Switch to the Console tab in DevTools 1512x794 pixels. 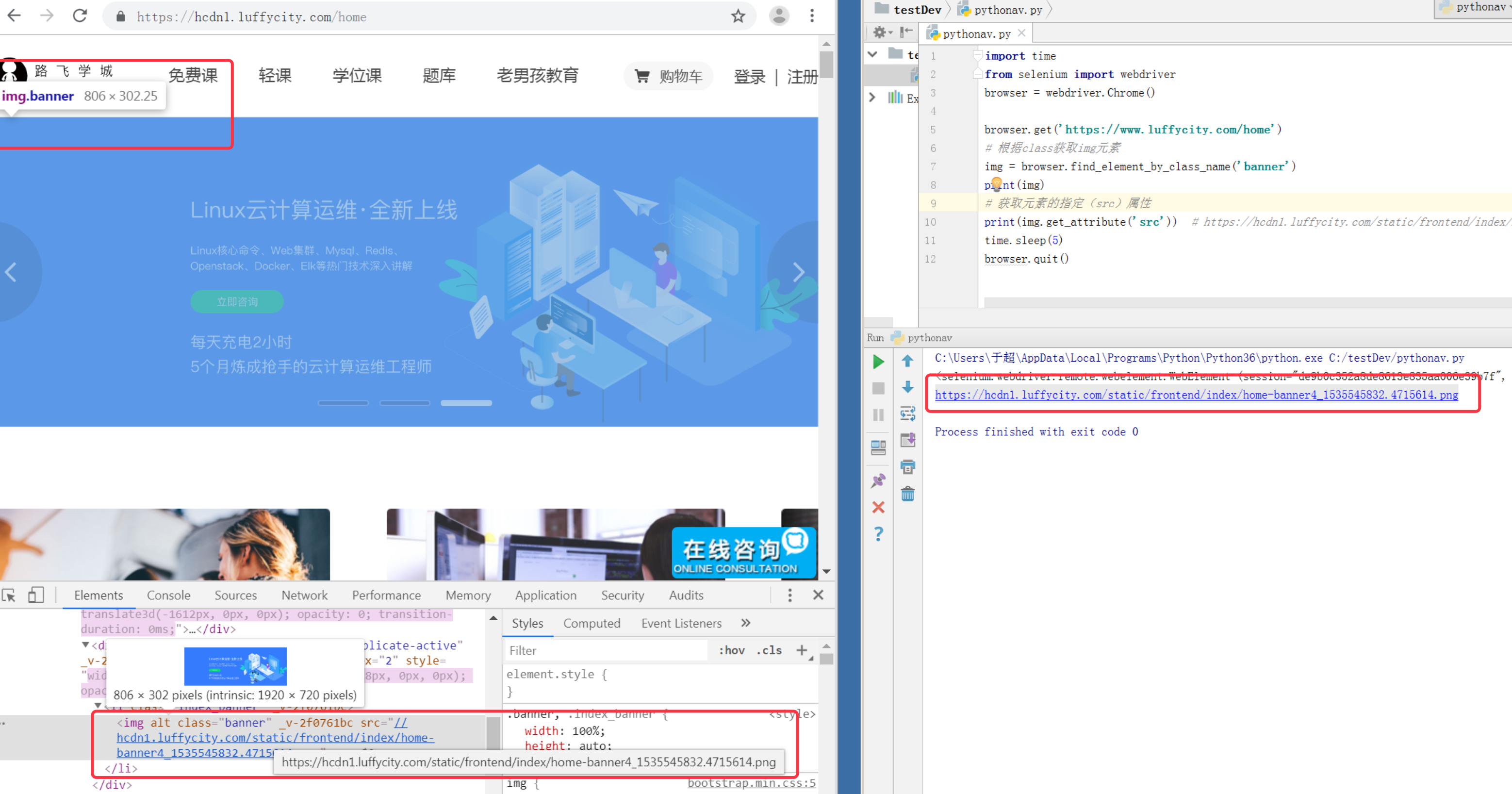click(168, 595)
